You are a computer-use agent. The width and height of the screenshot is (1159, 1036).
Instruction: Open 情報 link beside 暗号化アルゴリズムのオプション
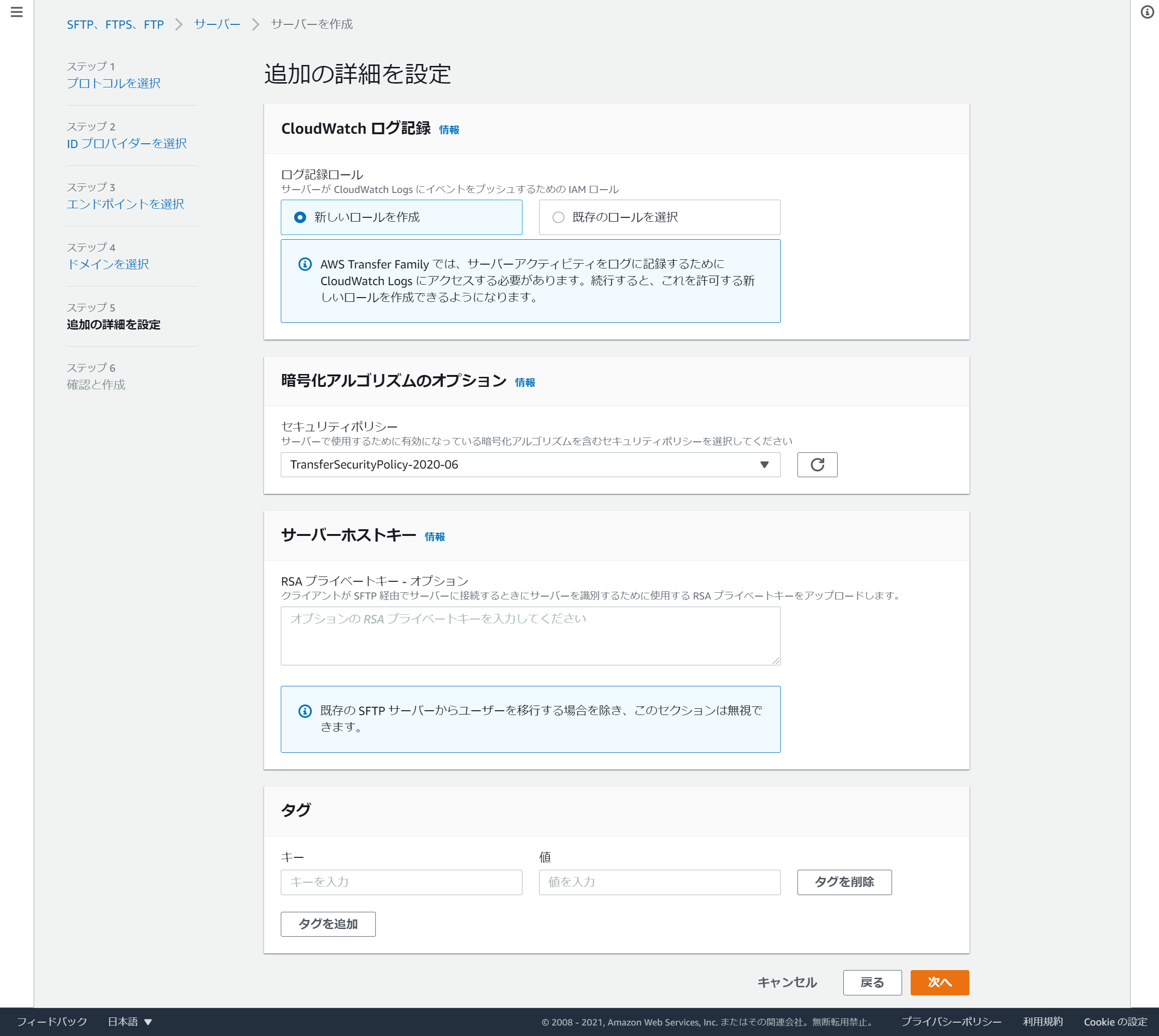524,383
